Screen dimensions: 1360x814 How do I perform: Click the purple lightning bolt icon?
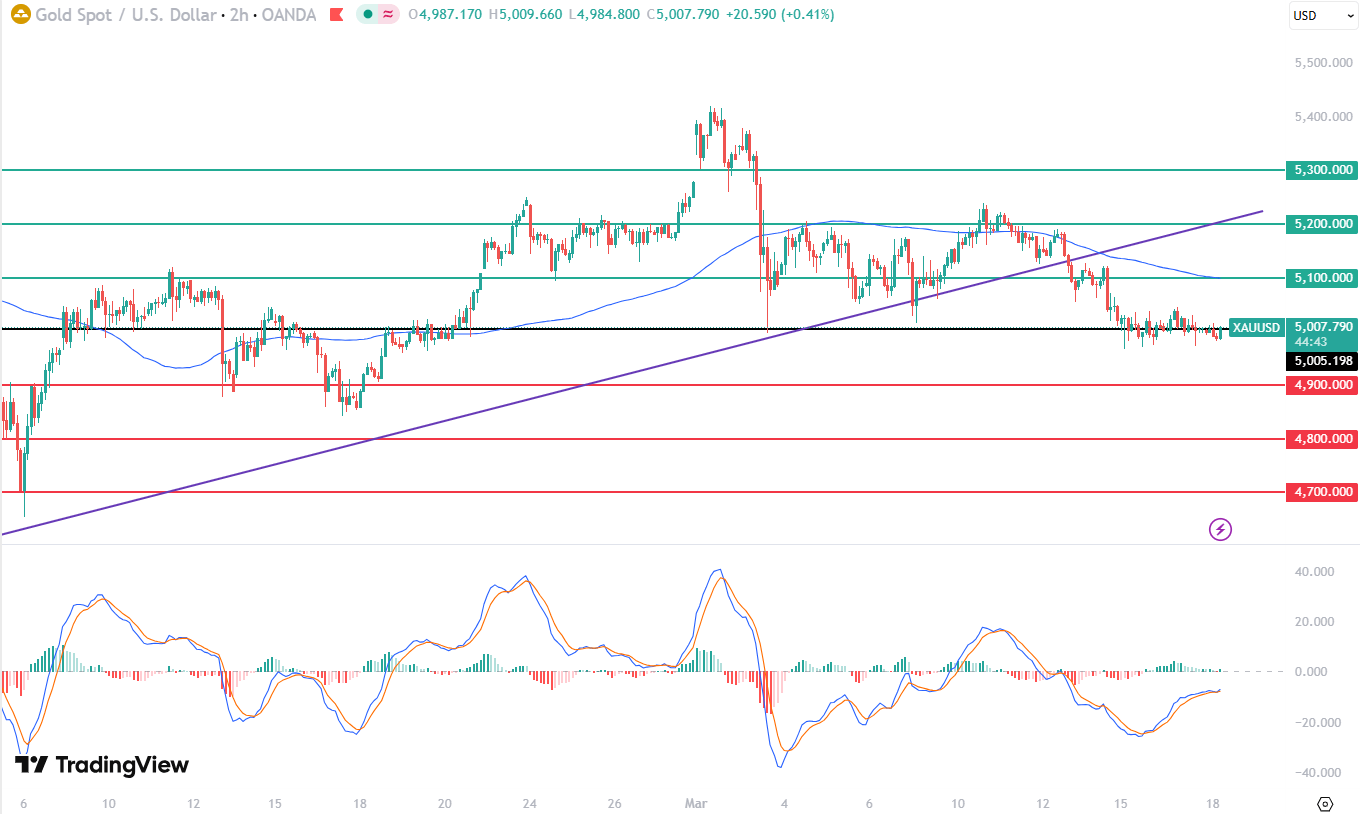pos(1220,529)
